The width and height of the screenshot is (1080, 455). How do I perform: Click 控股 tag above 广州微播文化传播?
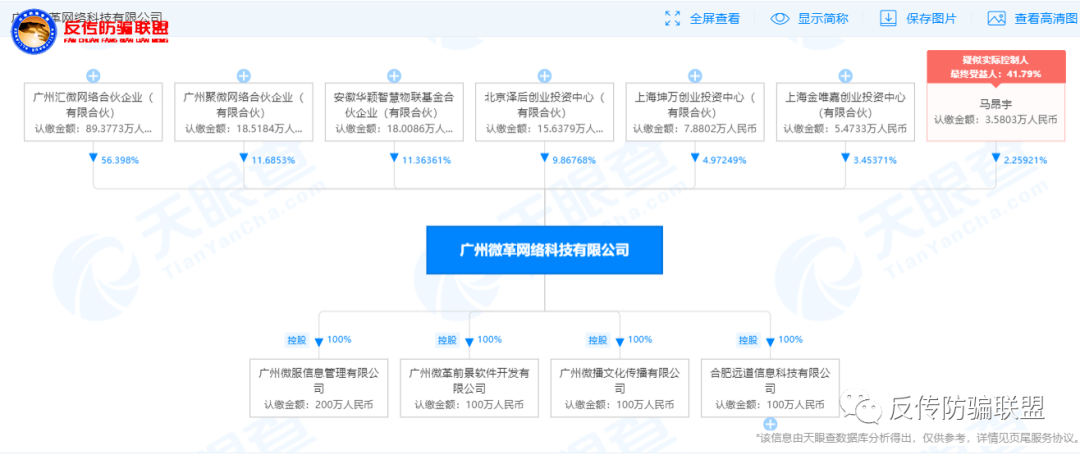tap(598, 340)
